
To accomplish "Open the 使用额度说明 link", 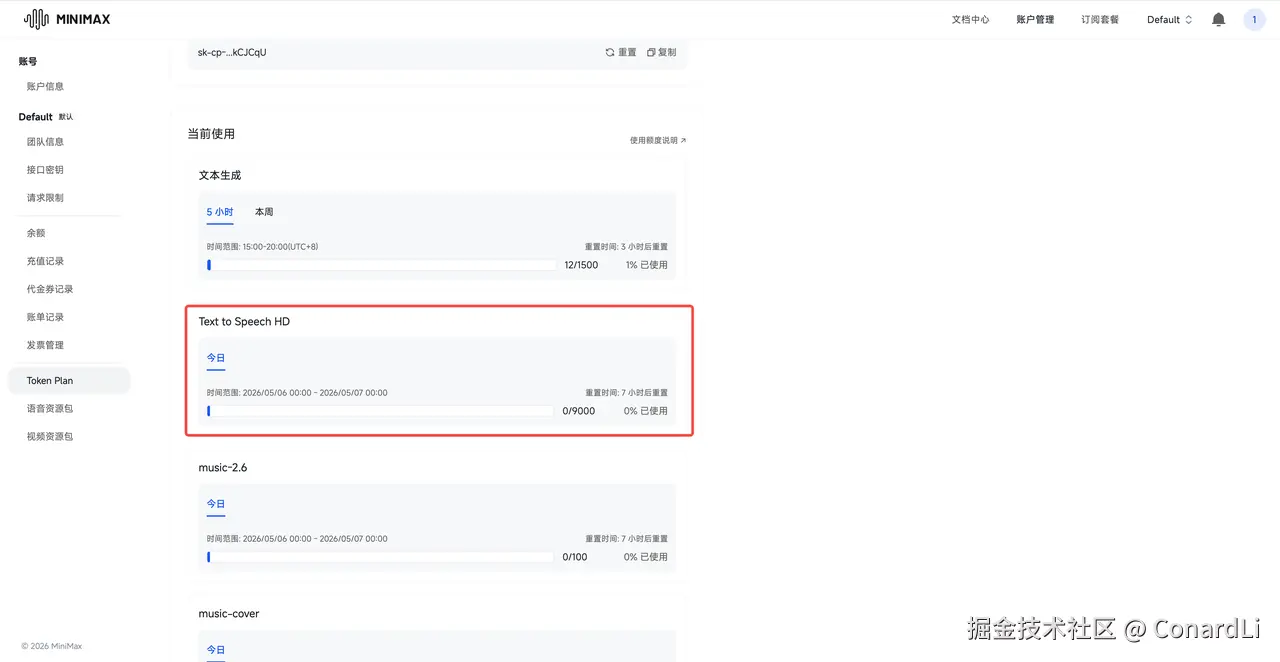I will tap(658, 141).
